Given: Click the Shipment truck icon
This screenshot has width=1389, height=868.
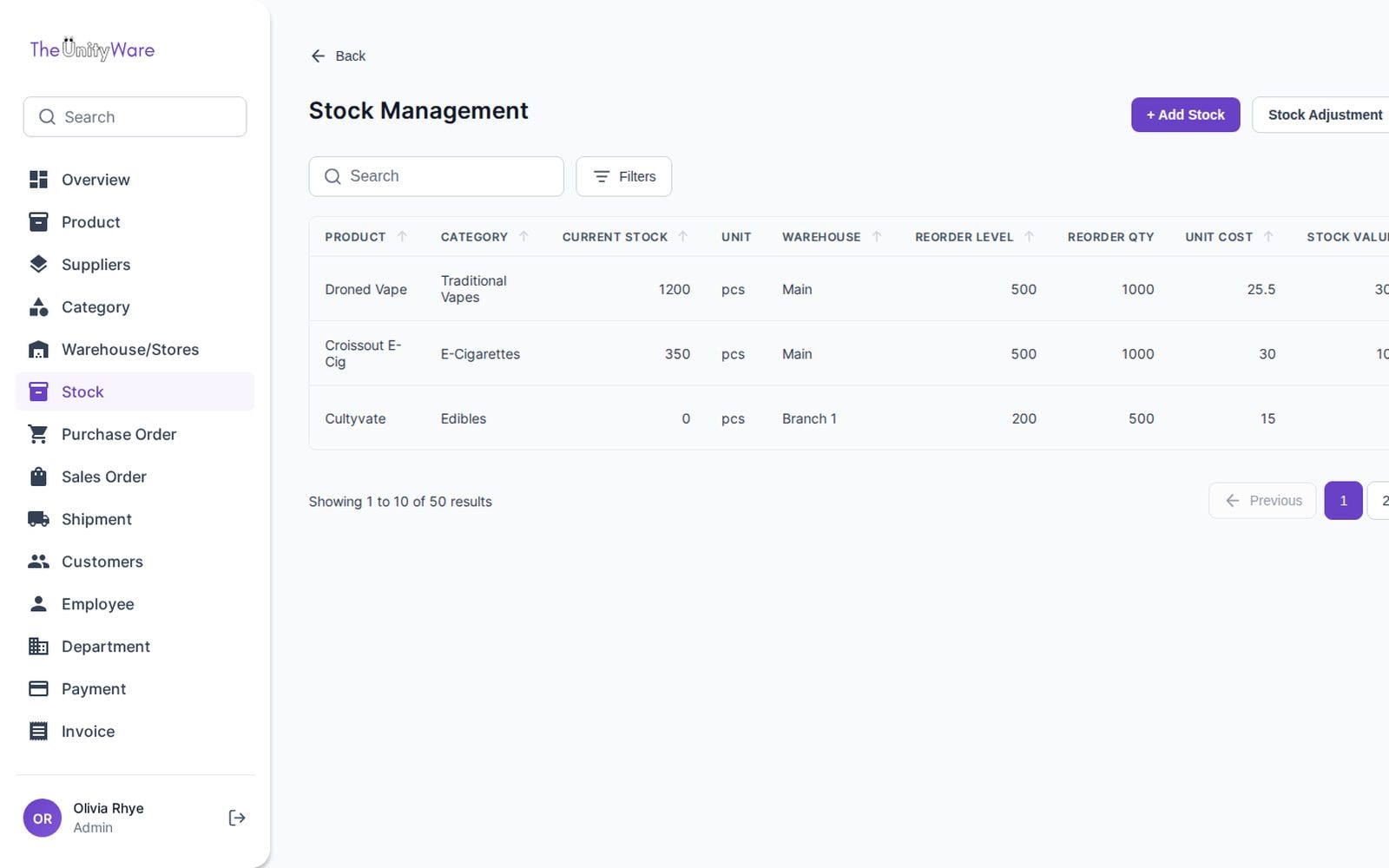Looking at the screenshot, I should point(38,519).
